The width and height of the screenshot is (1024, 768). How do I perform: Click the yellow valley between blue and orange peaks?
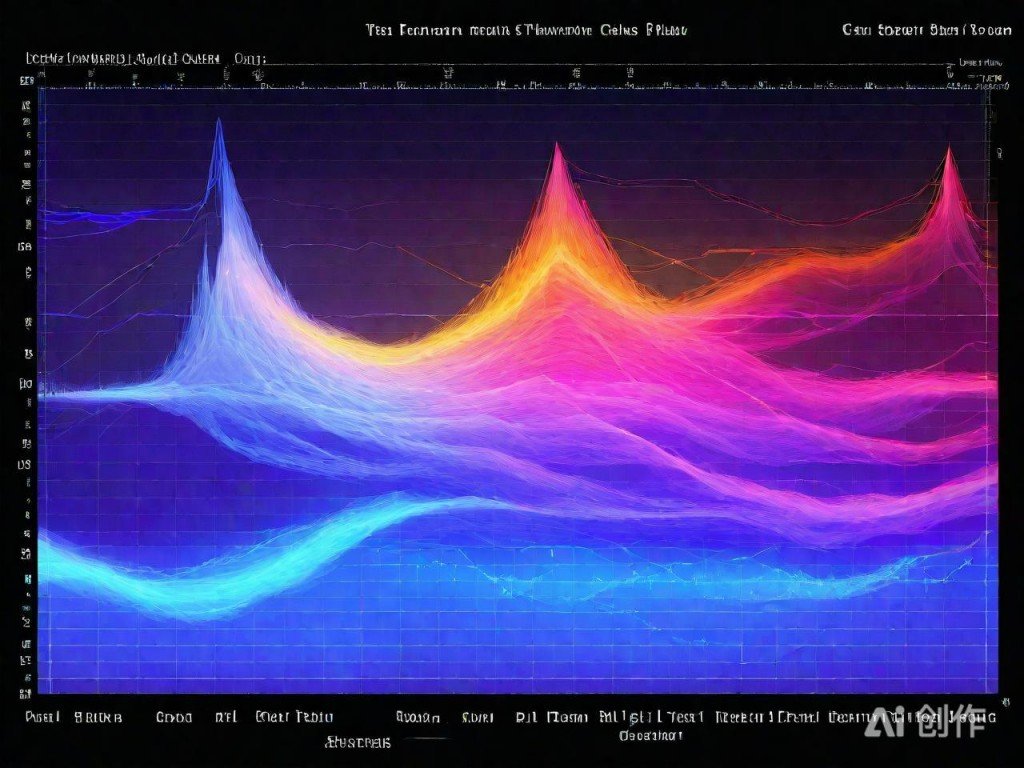click(x=400, y=350)
